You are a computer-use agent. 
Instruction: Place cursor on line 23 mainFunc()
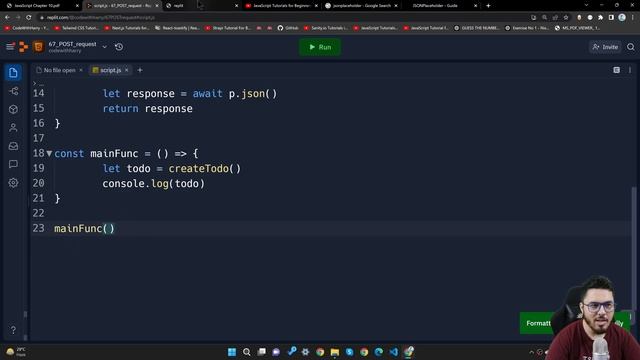84,229
